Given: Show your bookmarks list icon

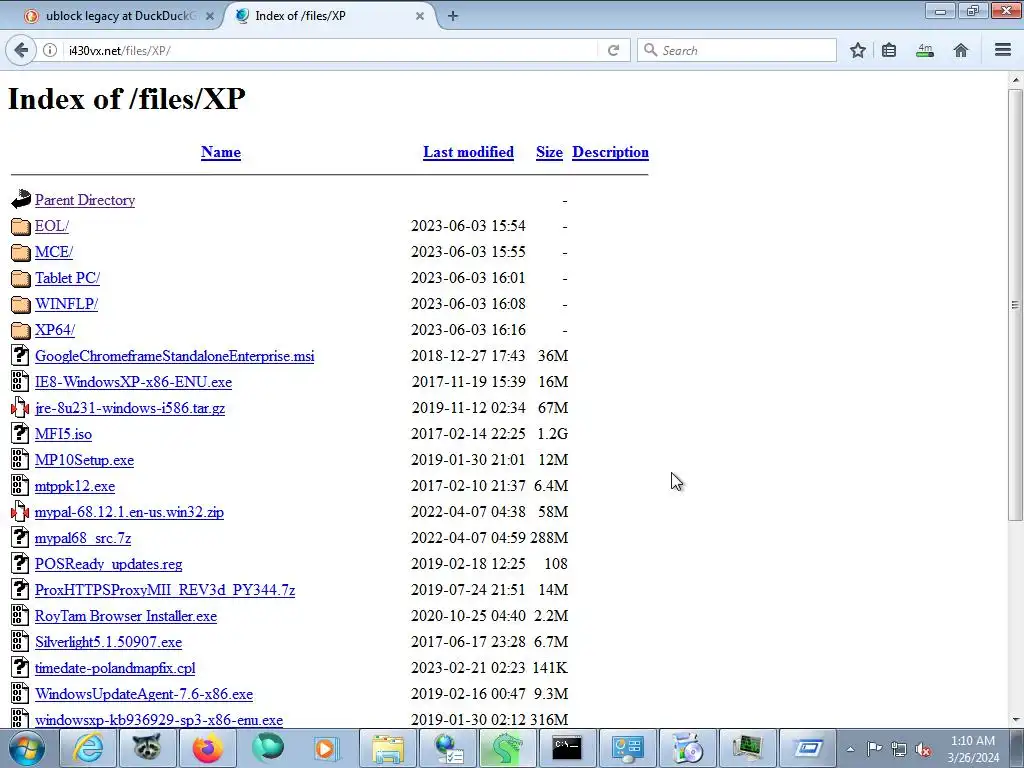Looking at the screenshot, I should click(x=889, y=50).
